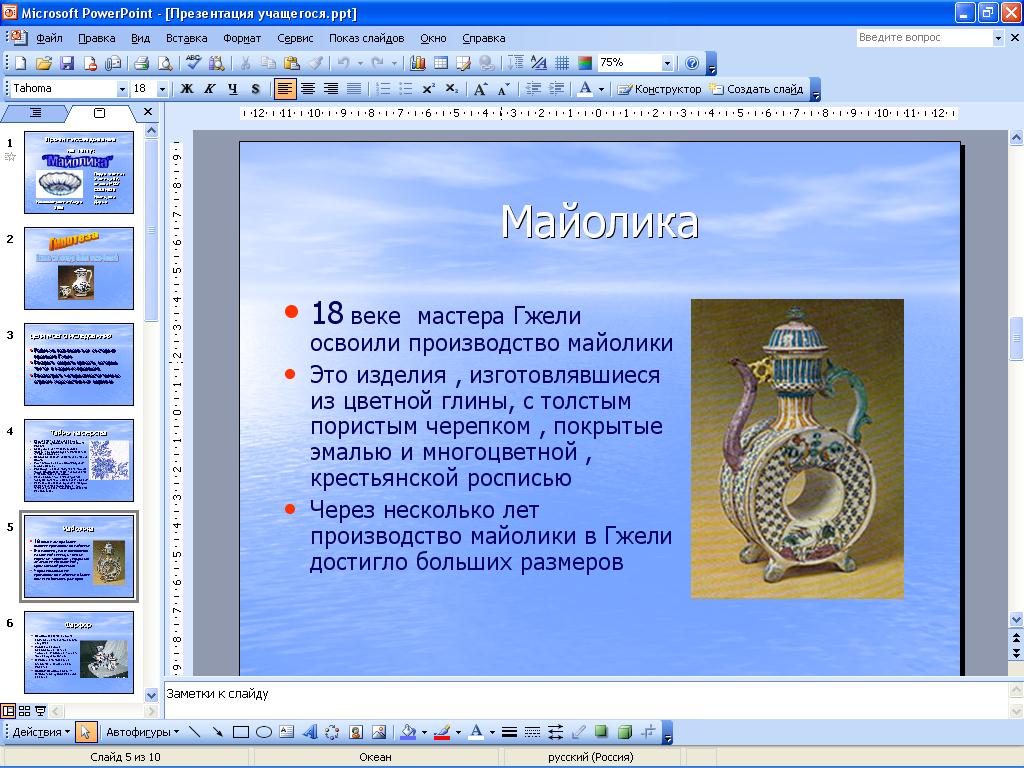Toggle bold formatting (Ж)
Screen dimensions: 1024x768
pos(187,89)
